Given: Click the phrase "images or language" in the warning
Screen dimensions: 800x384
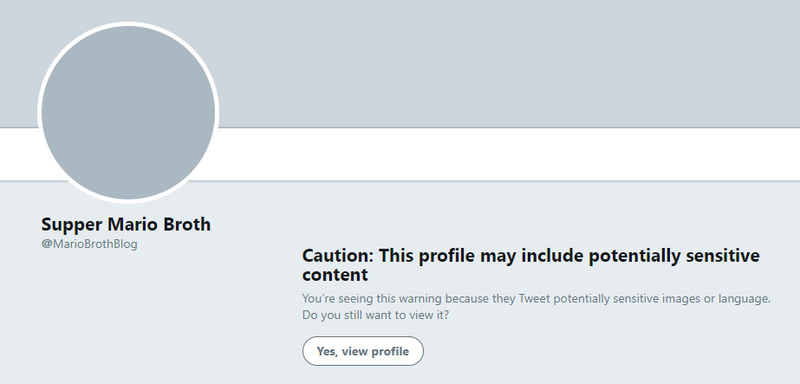Looking at the screenshot, I should (719, 299).
